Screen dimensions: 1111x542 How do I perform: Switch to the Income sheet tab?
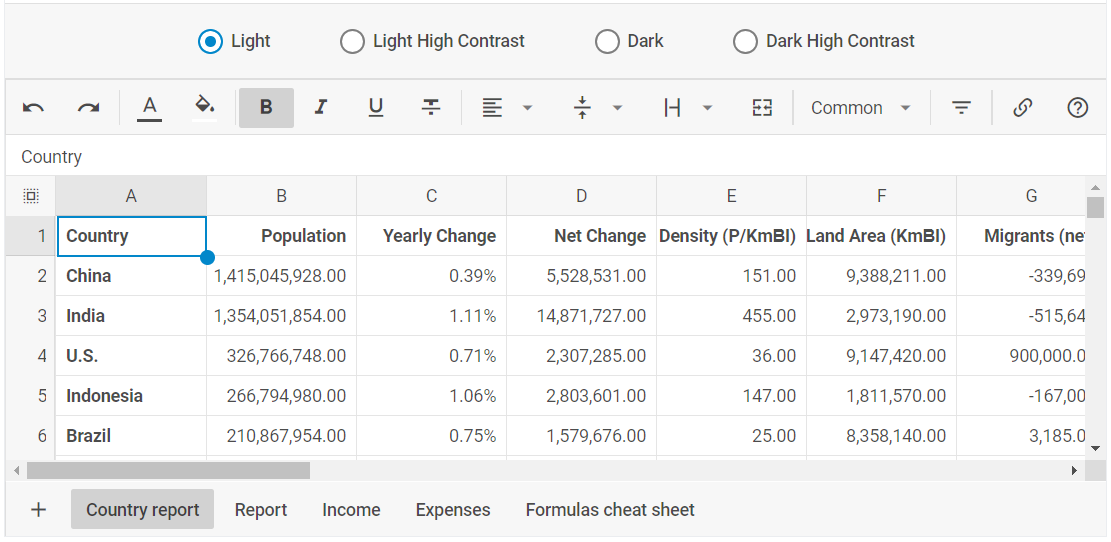point(351,509)
